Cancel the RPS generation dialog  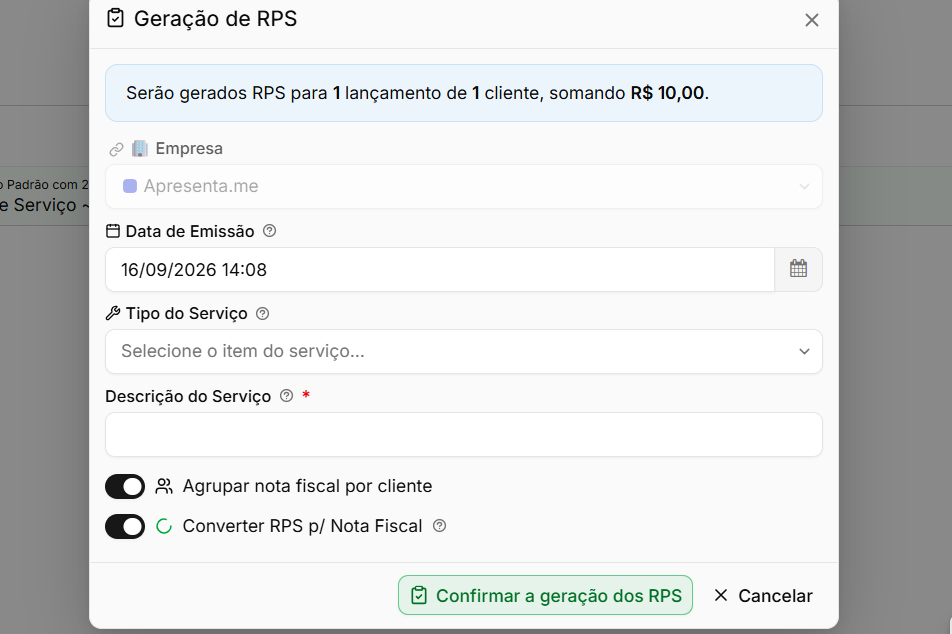point(763,595)
